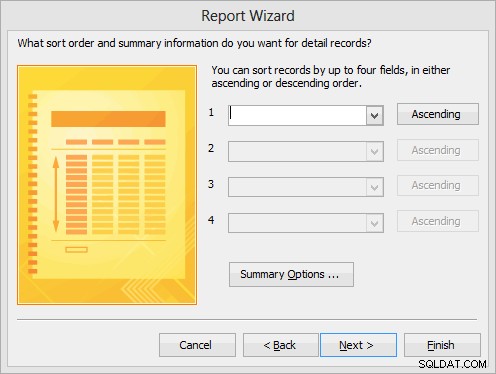Screen dimensions: 496x374
Task: Expand the second sort field dropdown arrow
Action: (x=374, y=152)
